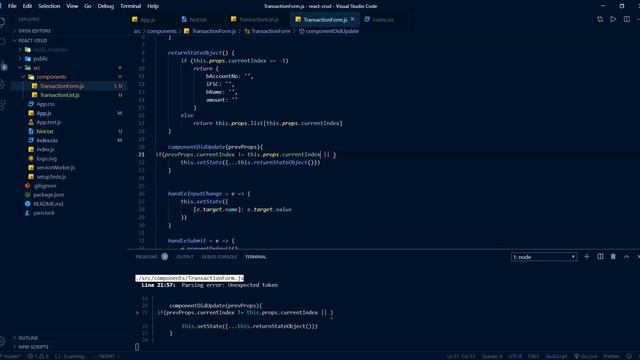This screenshot has height=360, width=640.
Task: Click the App.test.js flask icon
Action: pyautogui.click(x=31, y=122)
